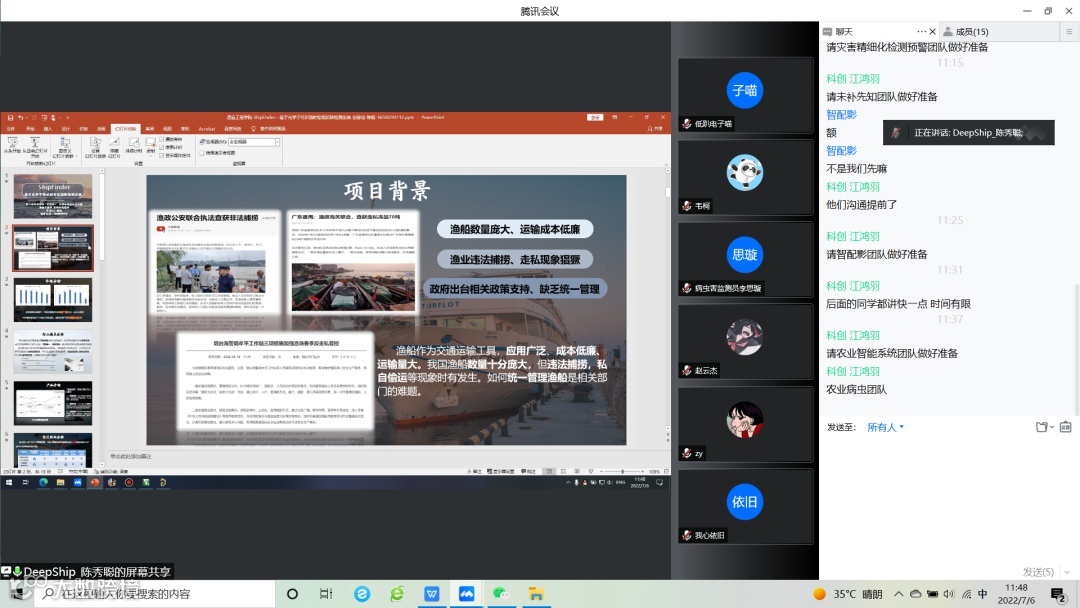Open 文件 tab in shared PowerPoint
This screenshot has width=1080, height=608.
(x=10, y=129)
